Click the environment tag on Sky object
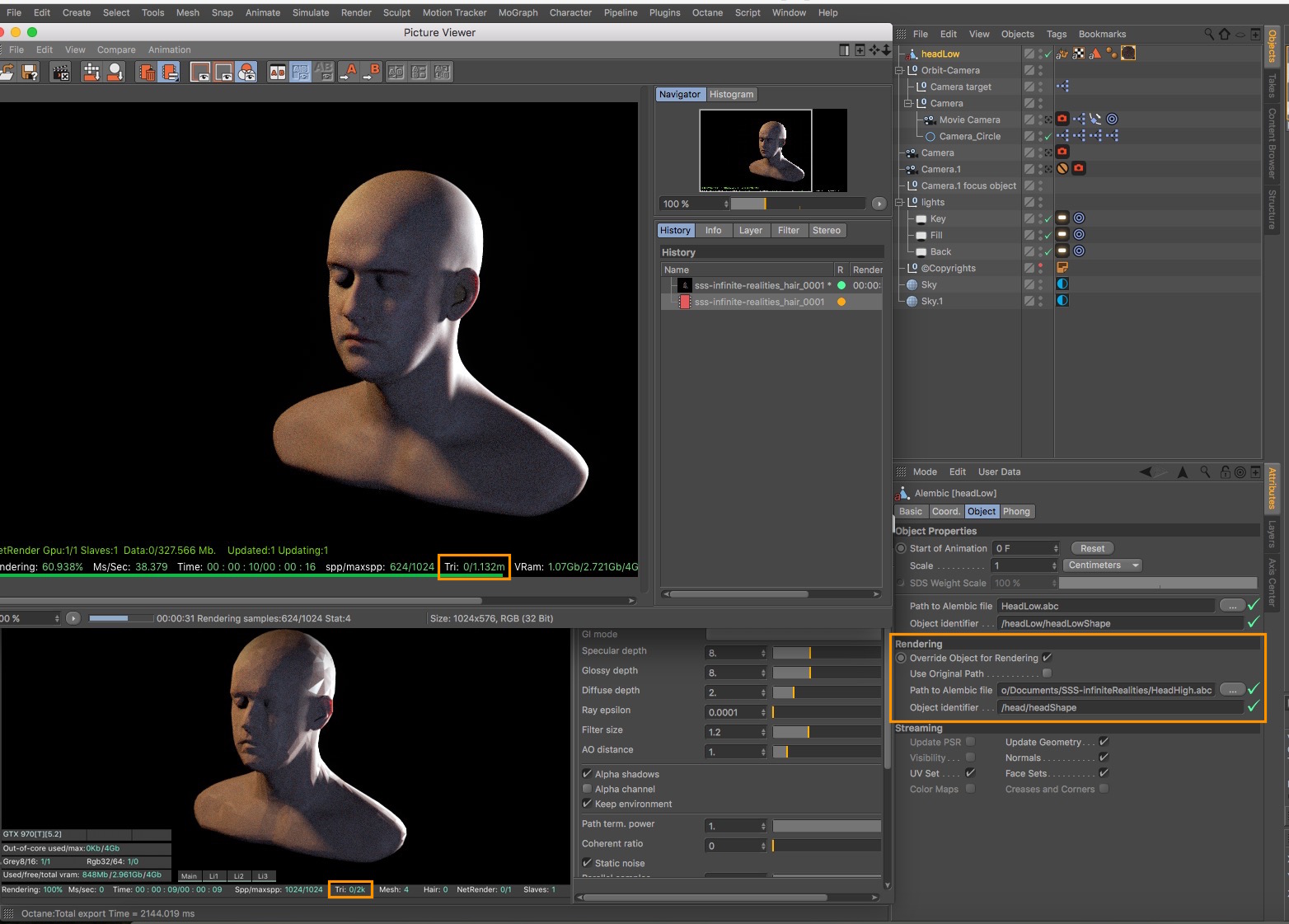This screenshot has width=1289, height=924. tap(1062, 284)
